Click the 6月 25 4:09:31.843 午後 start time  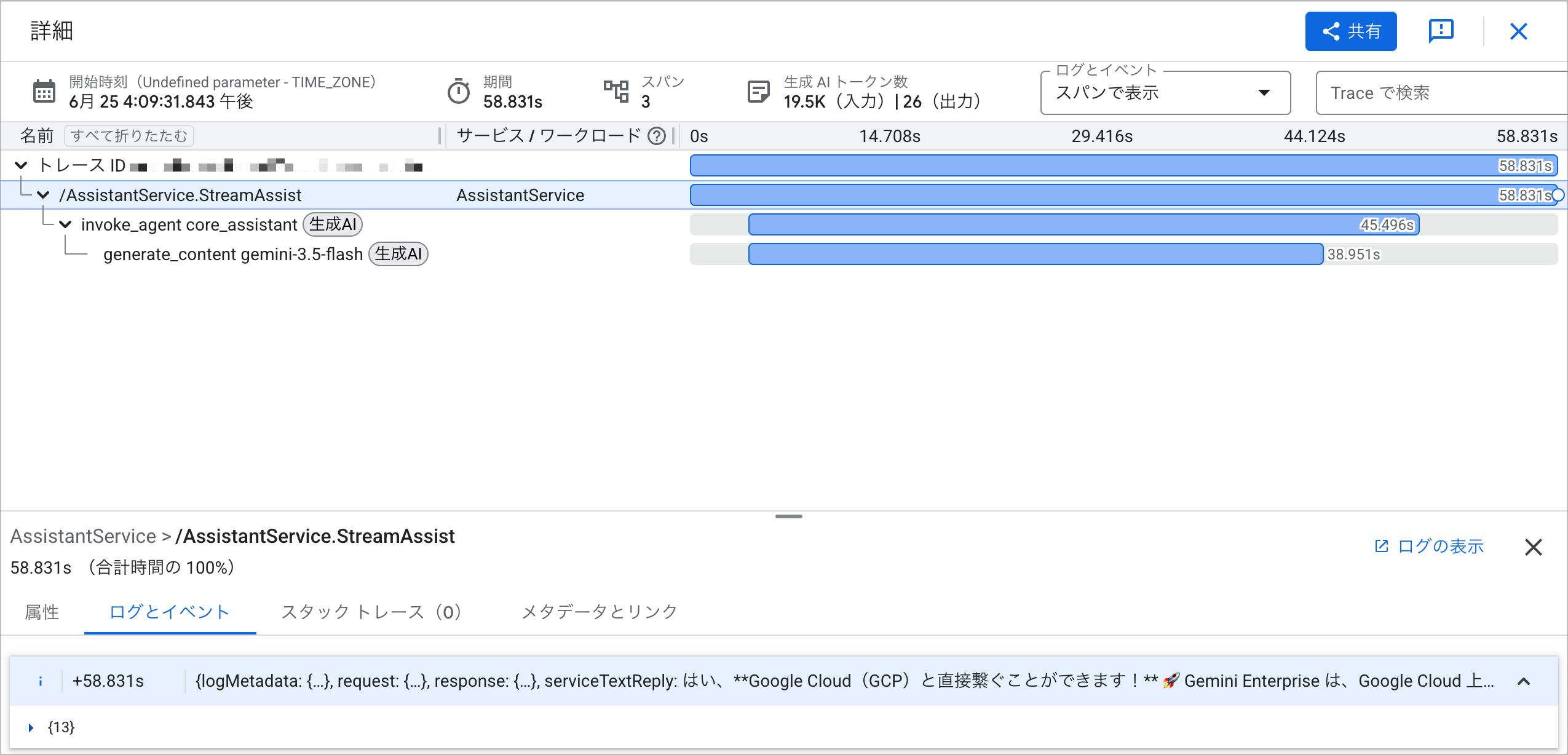point(161,101)
